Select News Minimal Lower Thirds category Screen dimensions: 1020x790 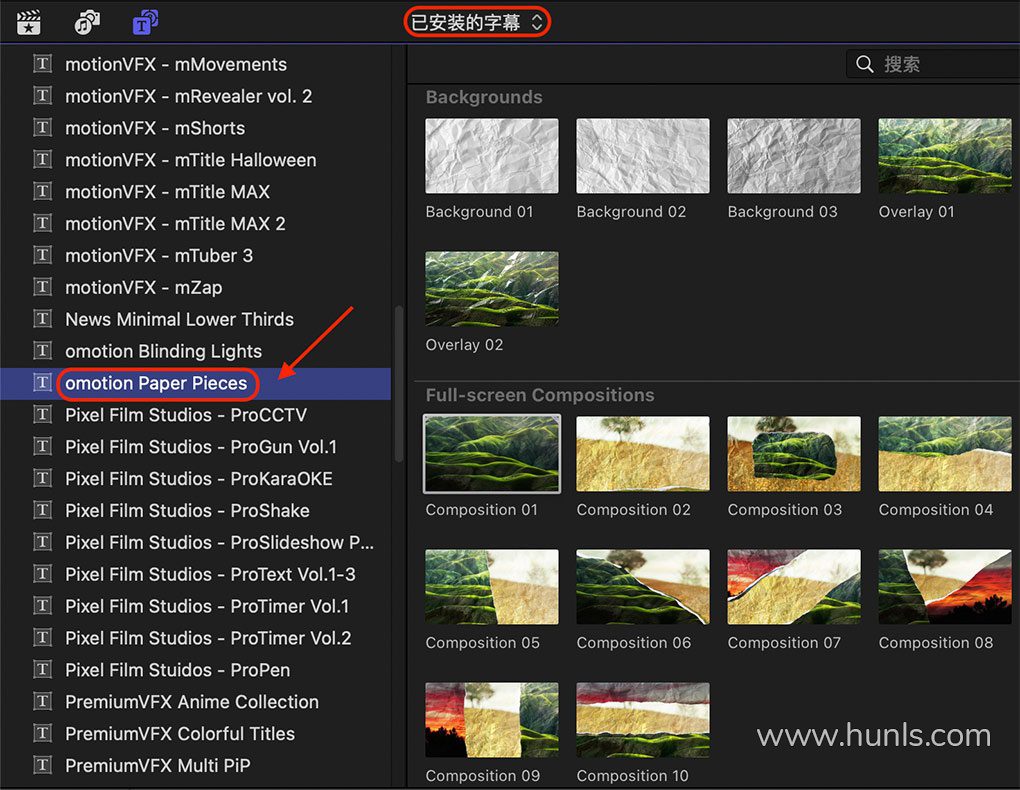pyautogui.click(x=195, y=319)
